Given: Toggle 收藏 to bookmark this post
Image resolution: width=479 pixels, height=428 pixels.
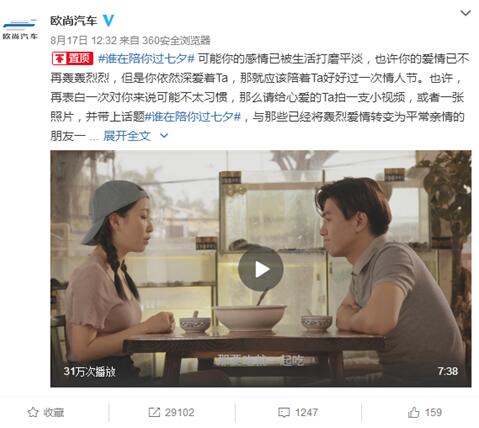Looking at the screenshot, I should coord(45,412).
